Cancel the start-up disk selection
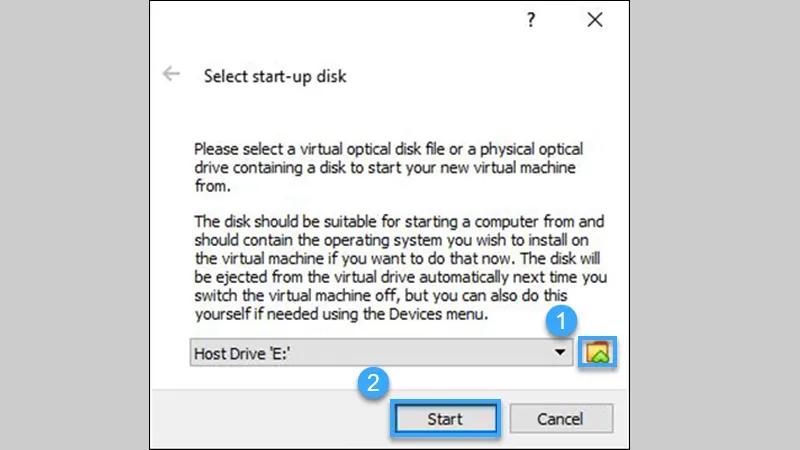The image size is (800, 450). click(561, 419)
